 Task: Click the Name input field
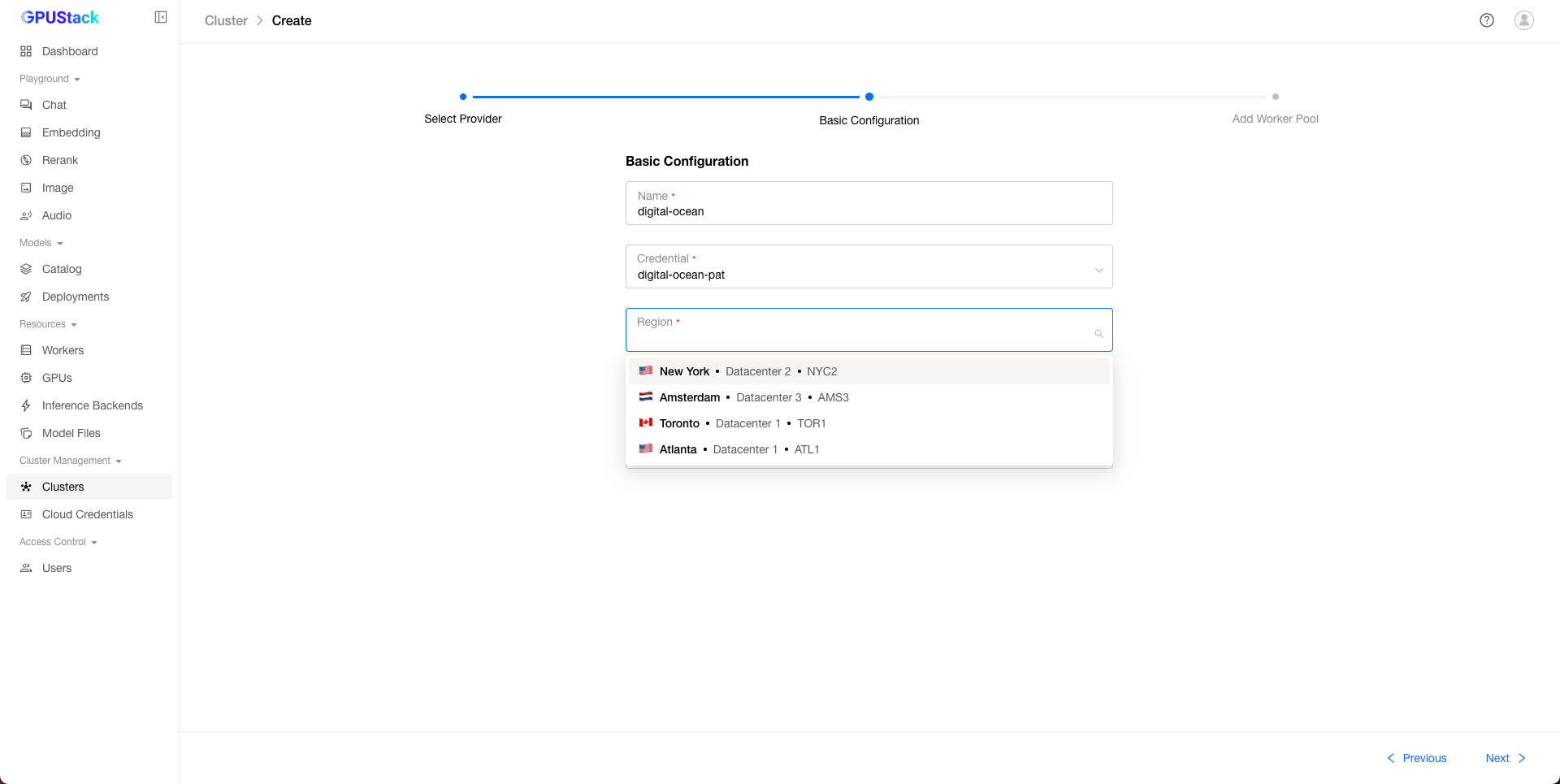(x=868, y=211)
